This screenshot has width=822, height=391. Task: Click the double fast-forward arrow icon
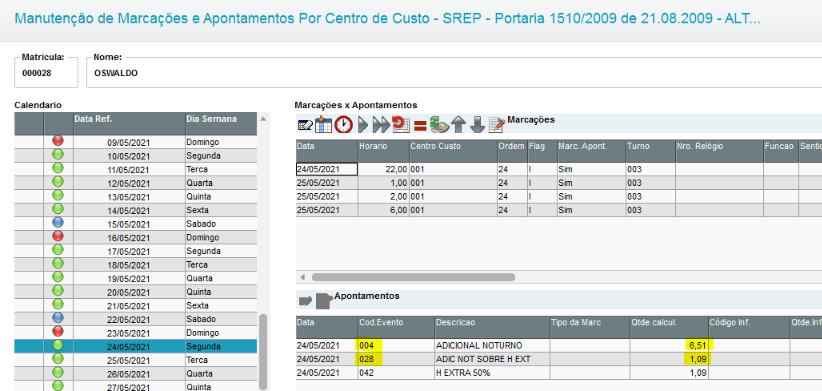(381, 125)
